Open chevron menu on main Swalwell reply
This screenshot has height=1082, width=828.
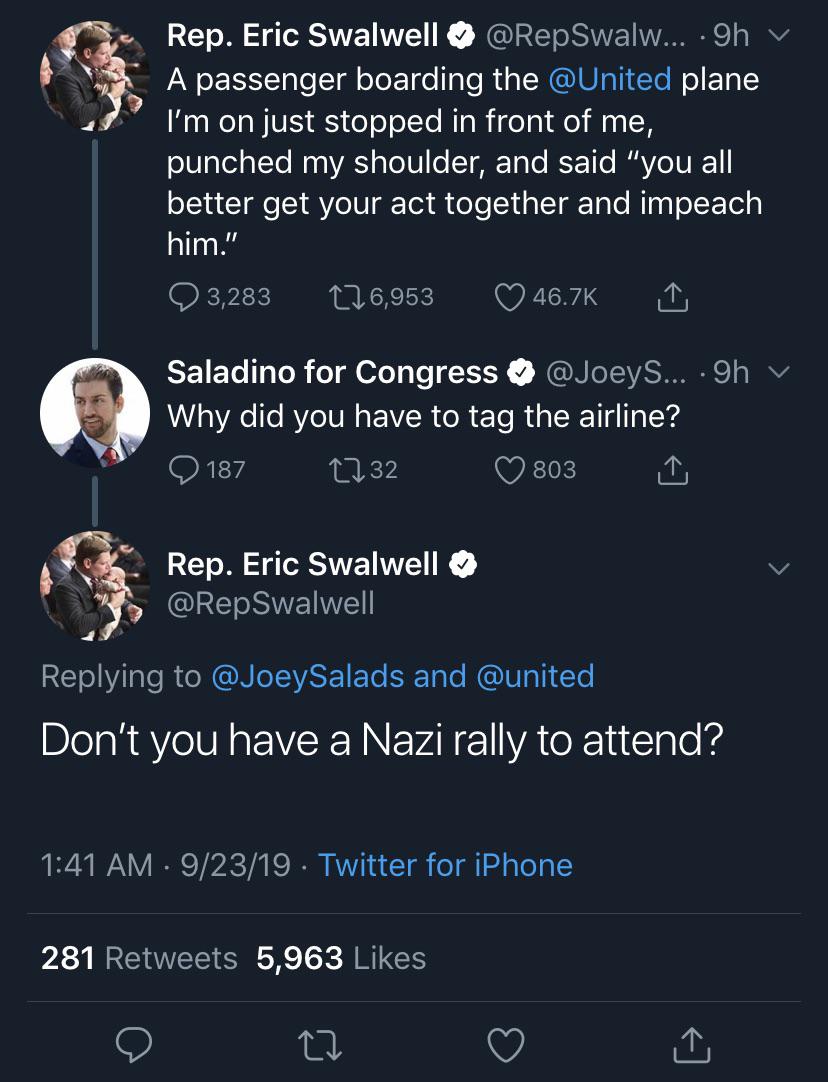click(778, 568)
